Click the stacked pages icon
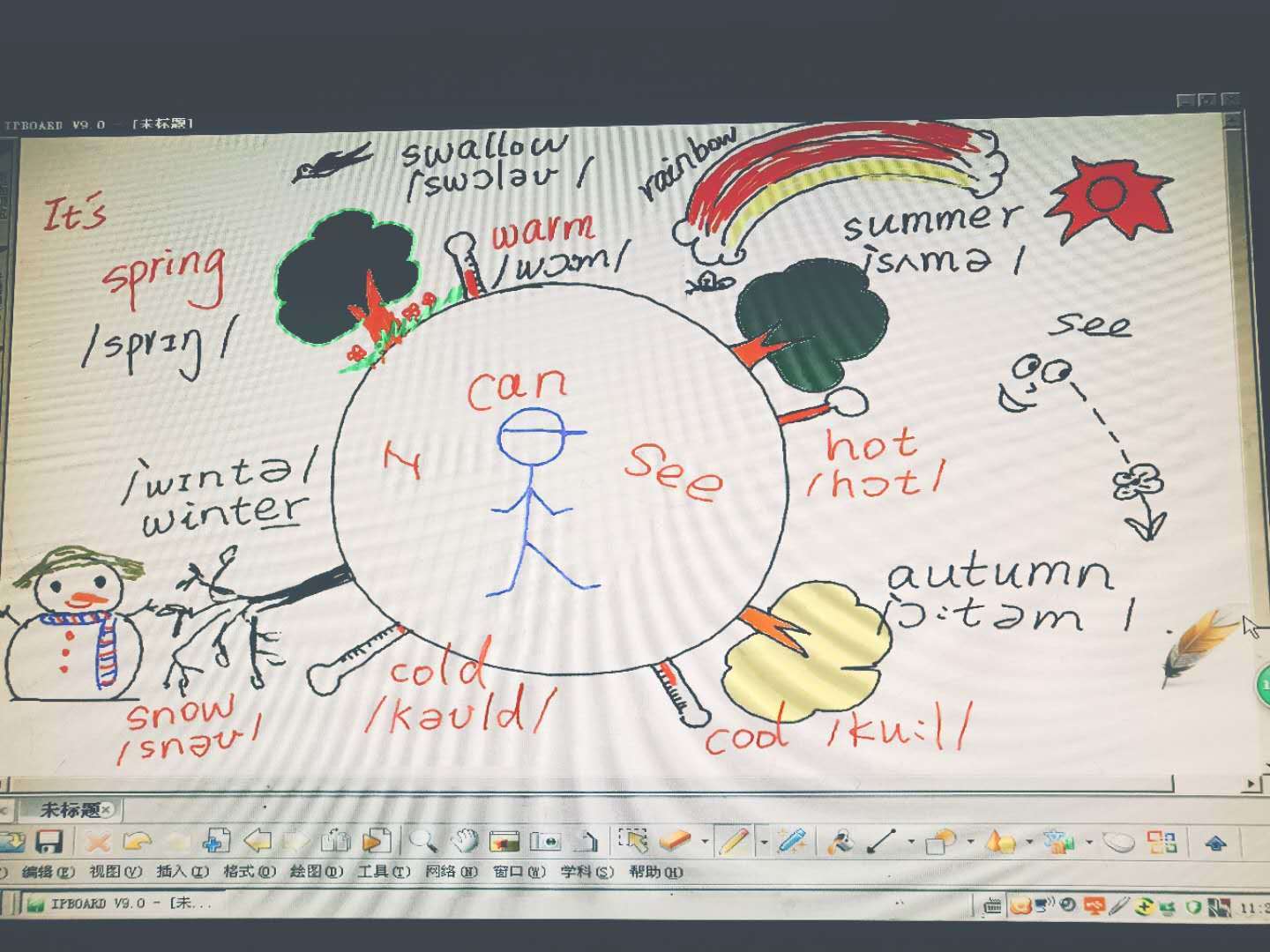This screenshot has height=952, width=1270. [x=335, y=841]
